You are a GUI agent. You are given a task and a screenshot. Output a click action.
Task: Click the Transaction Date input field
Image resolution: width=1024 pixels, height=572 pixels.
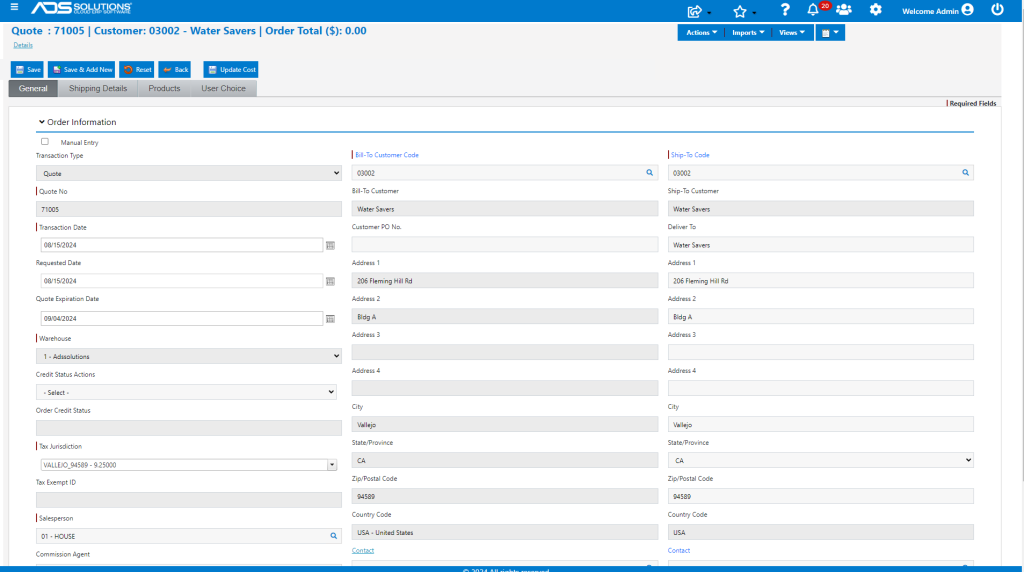tap(182, 245)
